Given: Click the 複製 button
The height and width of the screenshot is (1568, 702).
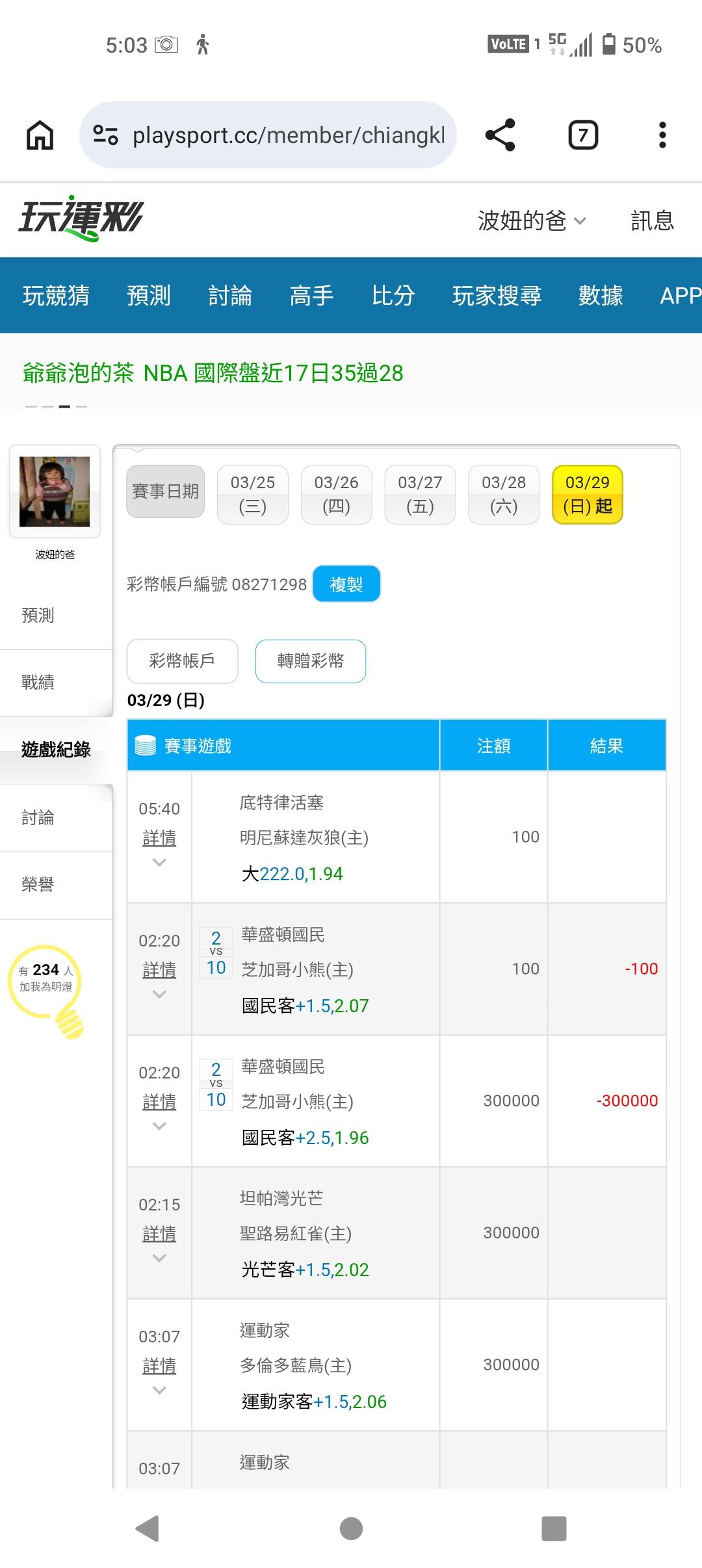Looking at the screenshot, I should [346, 584].
